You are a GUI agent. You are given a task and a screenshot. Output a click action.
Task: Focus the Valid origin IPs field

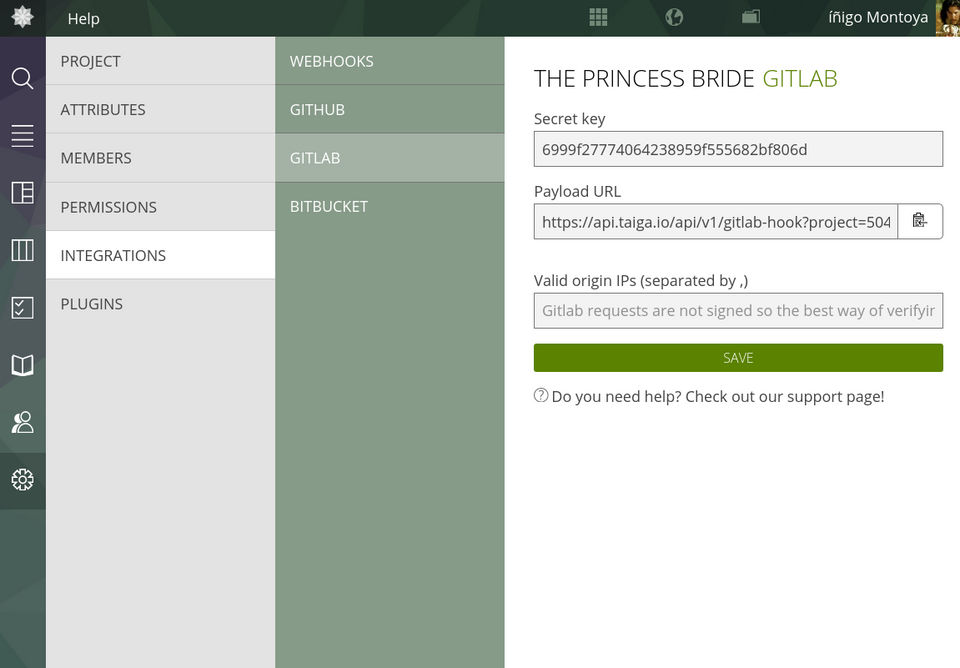point(738,311)
